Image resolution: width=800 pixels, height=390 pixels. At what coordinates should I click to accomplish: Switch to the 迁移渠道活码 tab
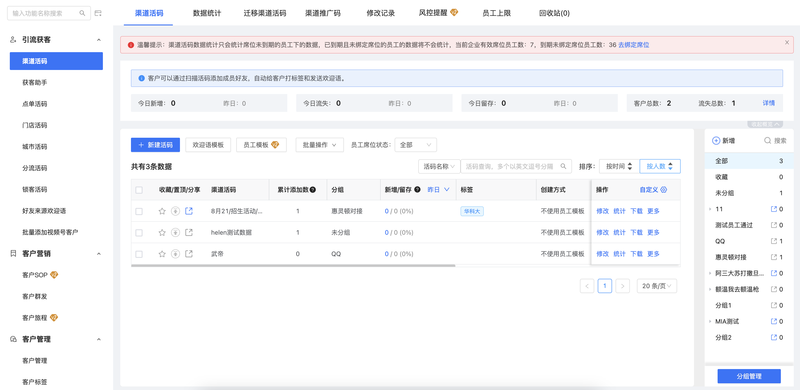tap(265, 13)
